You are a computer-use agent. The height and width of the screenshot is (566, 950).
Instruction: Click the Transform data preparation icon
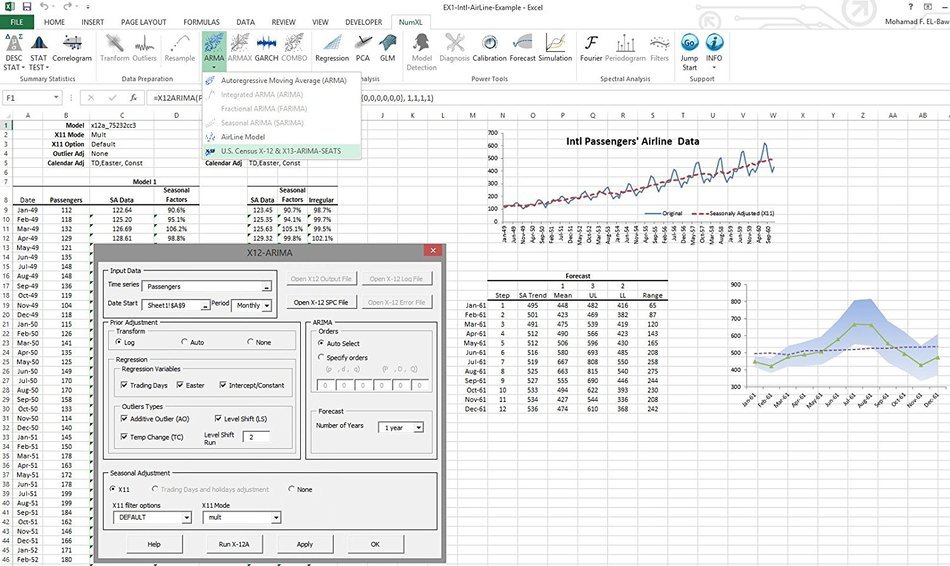(x=115, y=48)
